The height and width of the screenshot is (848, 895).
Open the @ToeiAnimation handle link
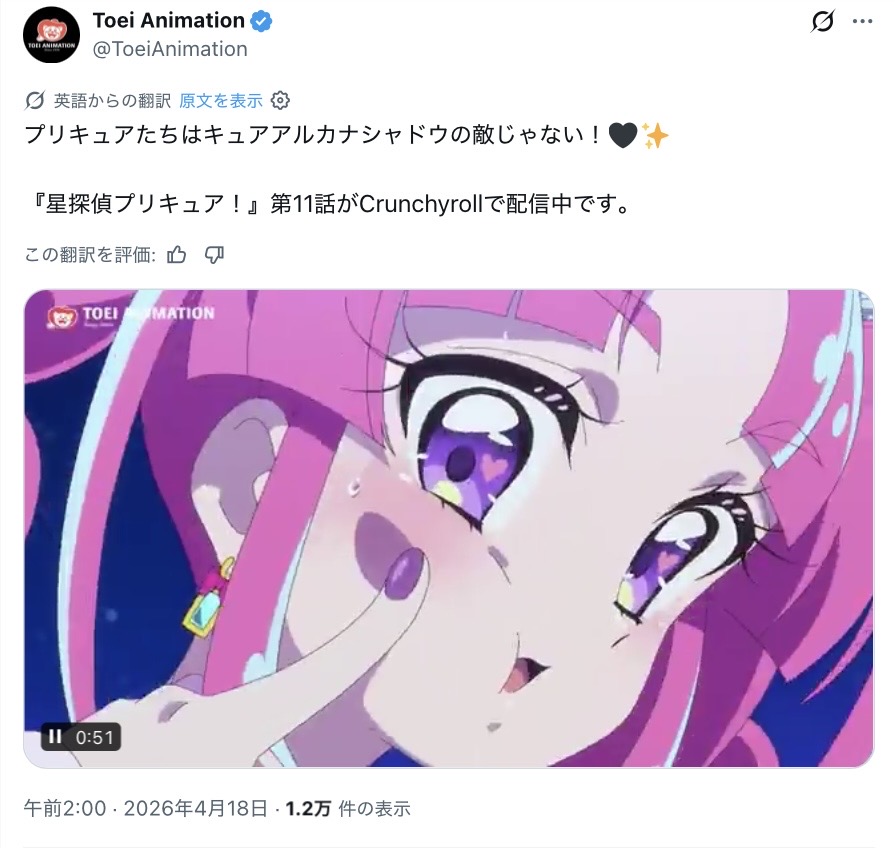pyautogui.click(x=170, y=49)
